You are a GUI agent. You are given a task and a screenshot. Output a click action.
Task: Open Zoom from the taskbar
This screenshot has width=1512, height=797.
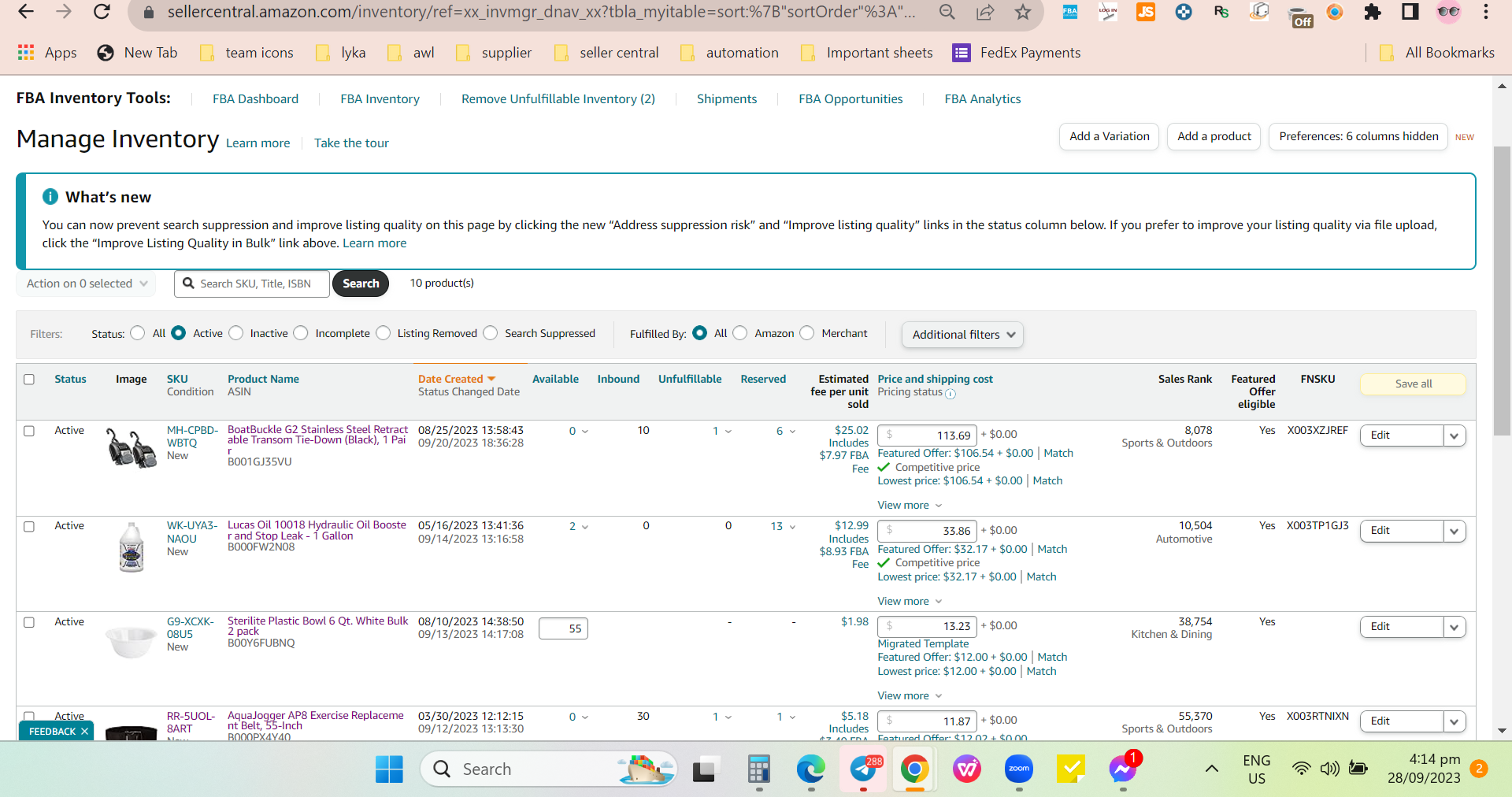coord(1019,769)
